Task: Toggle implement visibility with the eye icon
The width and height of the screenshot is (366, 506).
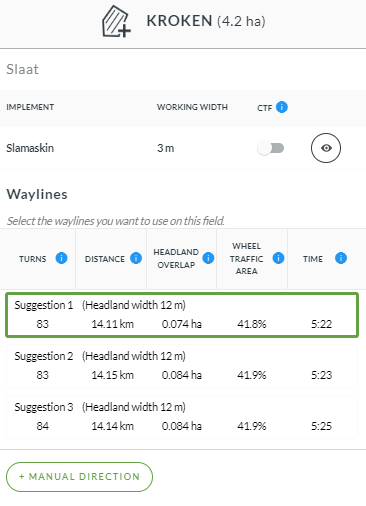Action: pos(326,148)
